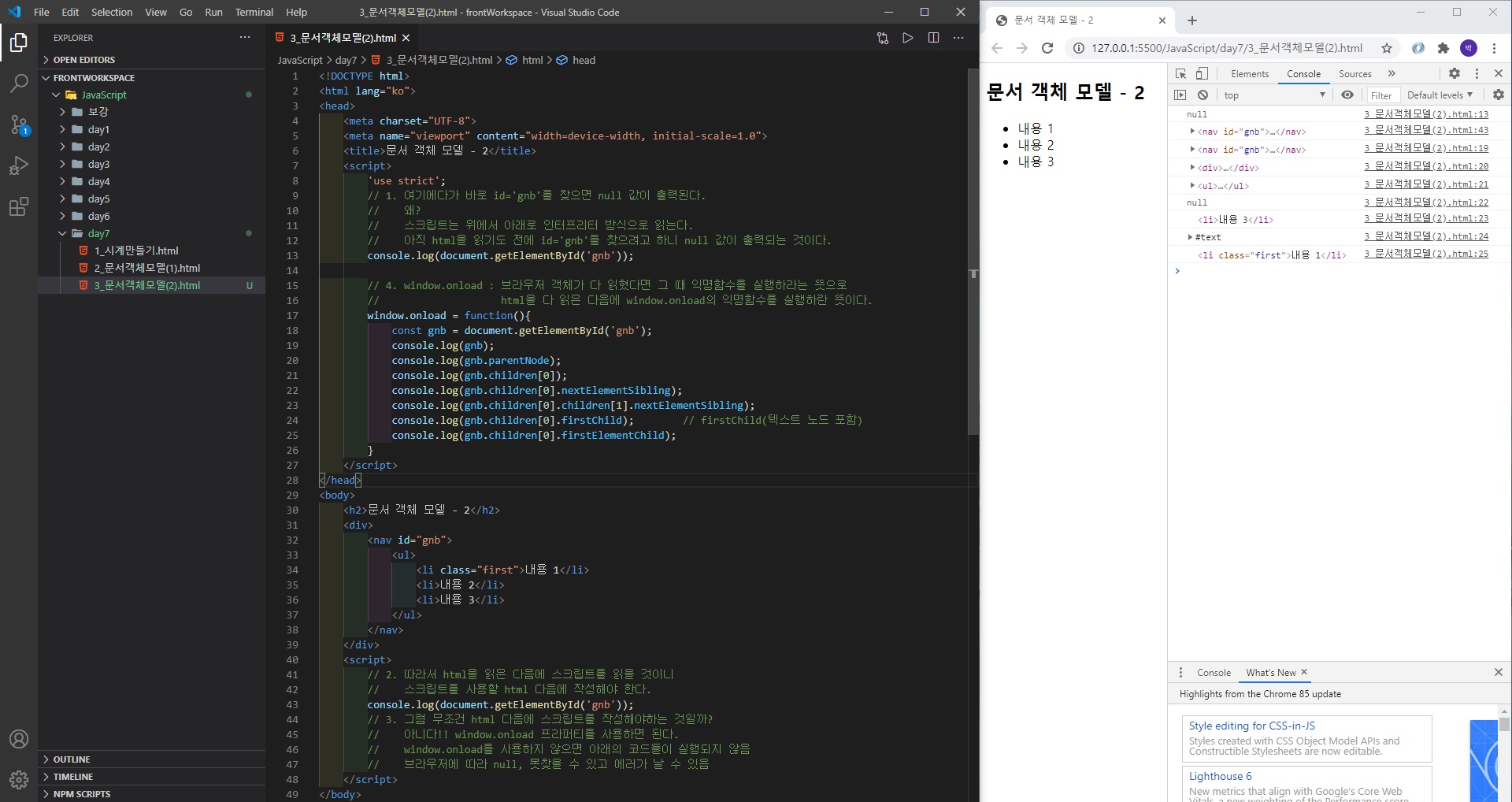Open the JavaScript context 'top' dropdown

tap(1274, 95)
